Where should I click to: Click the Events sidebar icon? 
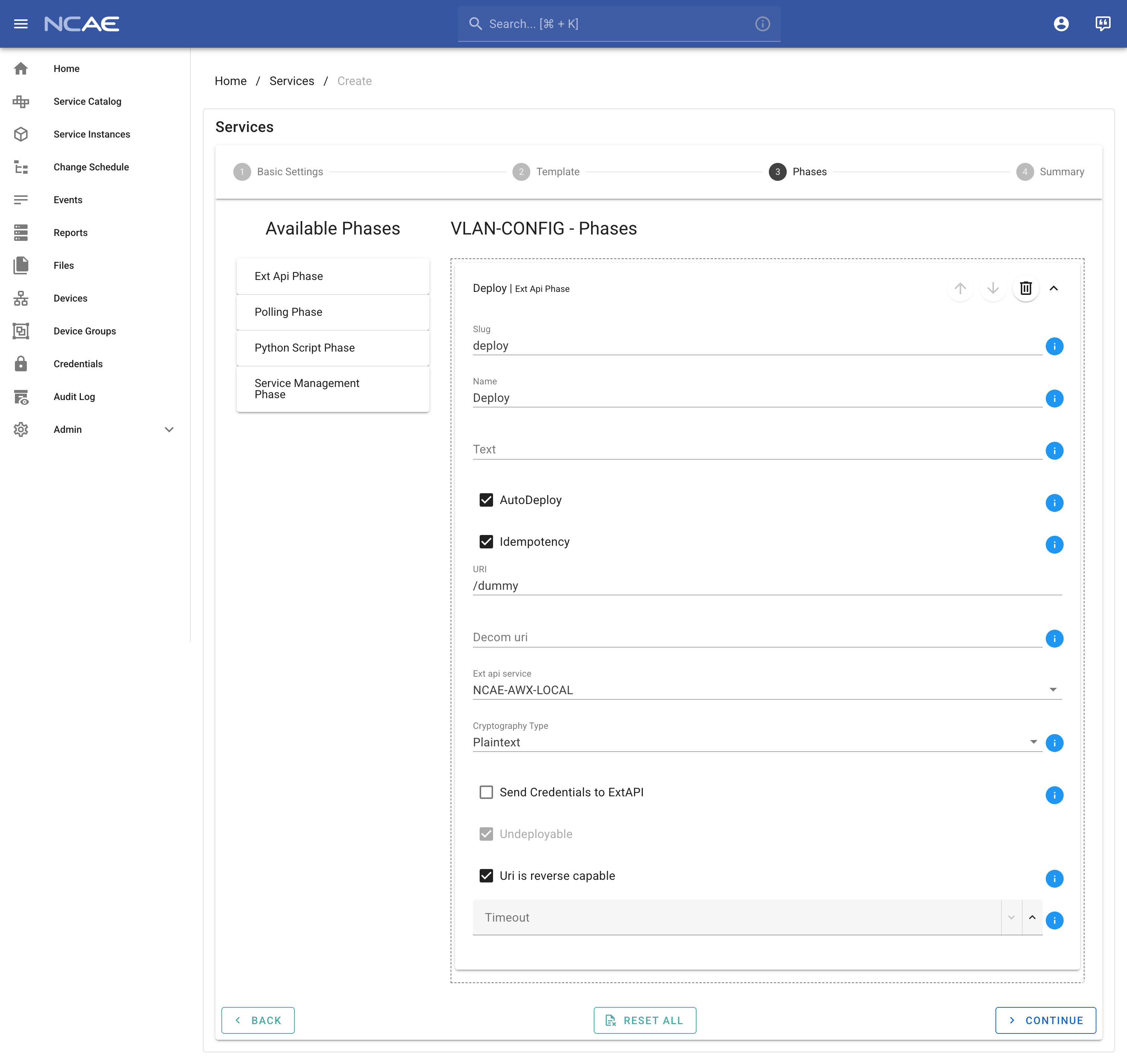21,200
